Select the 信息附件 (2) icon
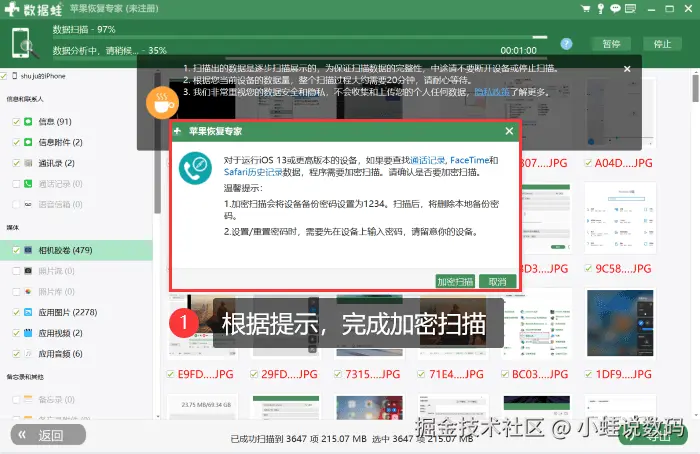 (x=28, y=142)
